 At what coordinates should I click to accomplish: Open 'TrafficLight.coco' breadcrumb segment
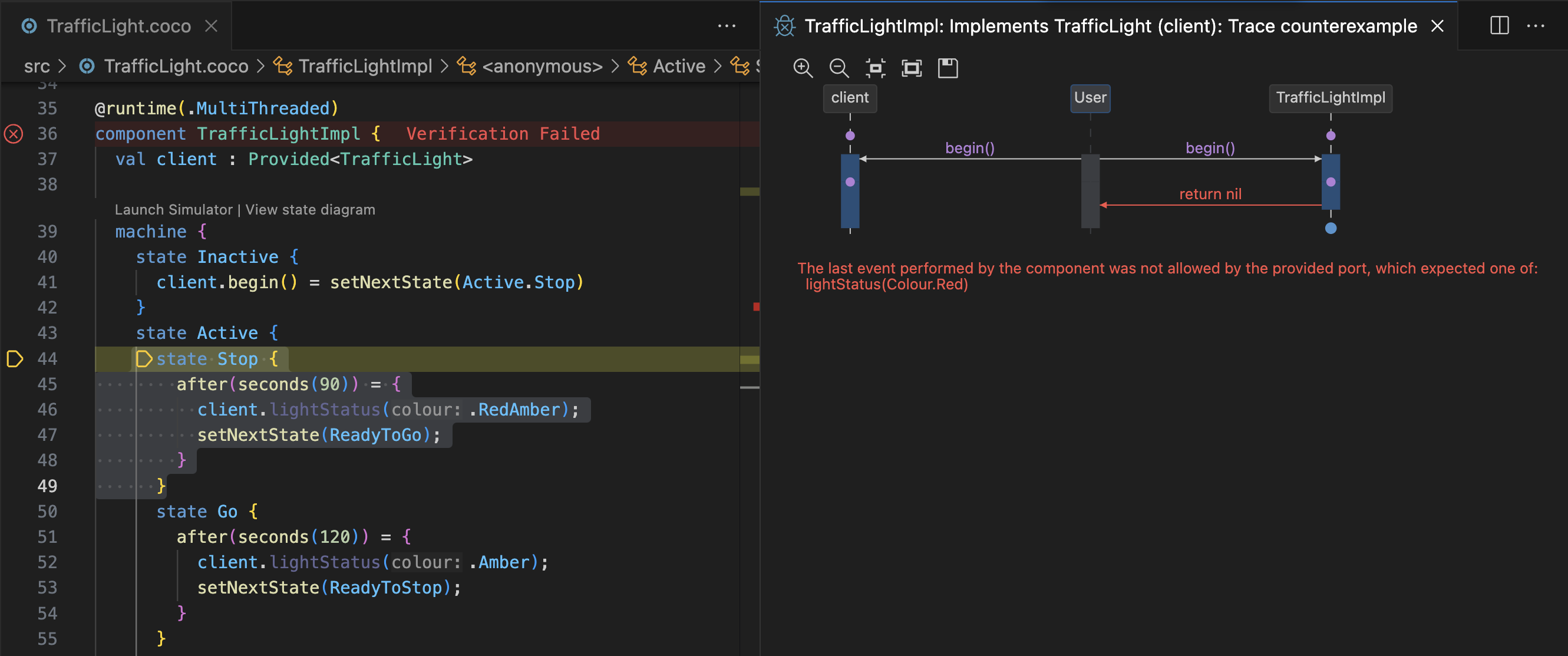point(176,66)
